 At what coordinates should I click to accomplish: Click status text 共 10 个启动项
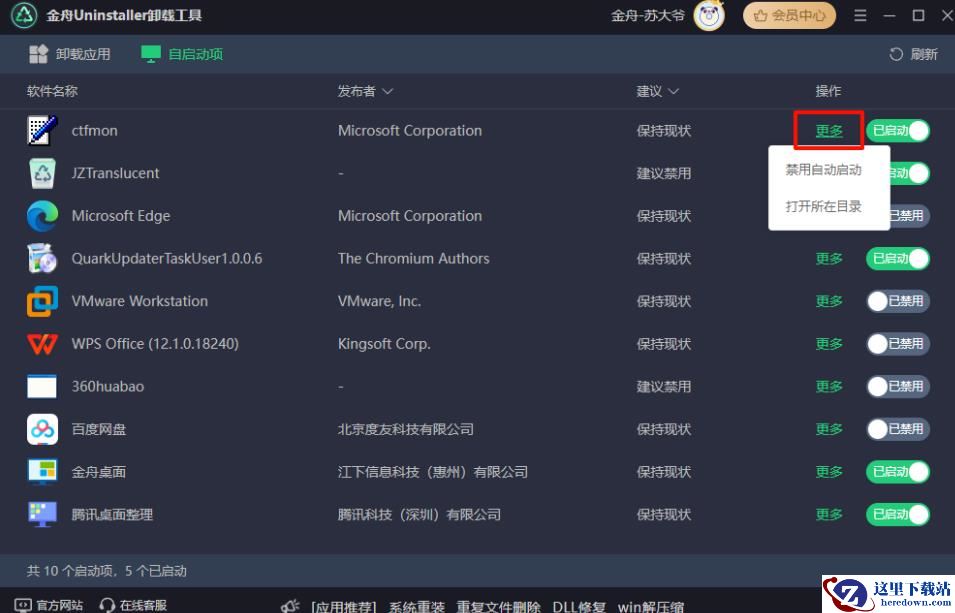pos(70,571)
